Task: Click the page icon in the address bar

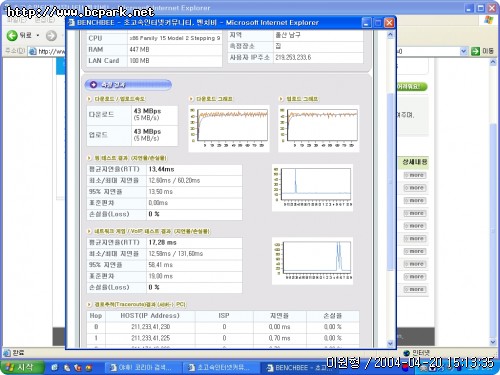Action: (x=32, y=51)
